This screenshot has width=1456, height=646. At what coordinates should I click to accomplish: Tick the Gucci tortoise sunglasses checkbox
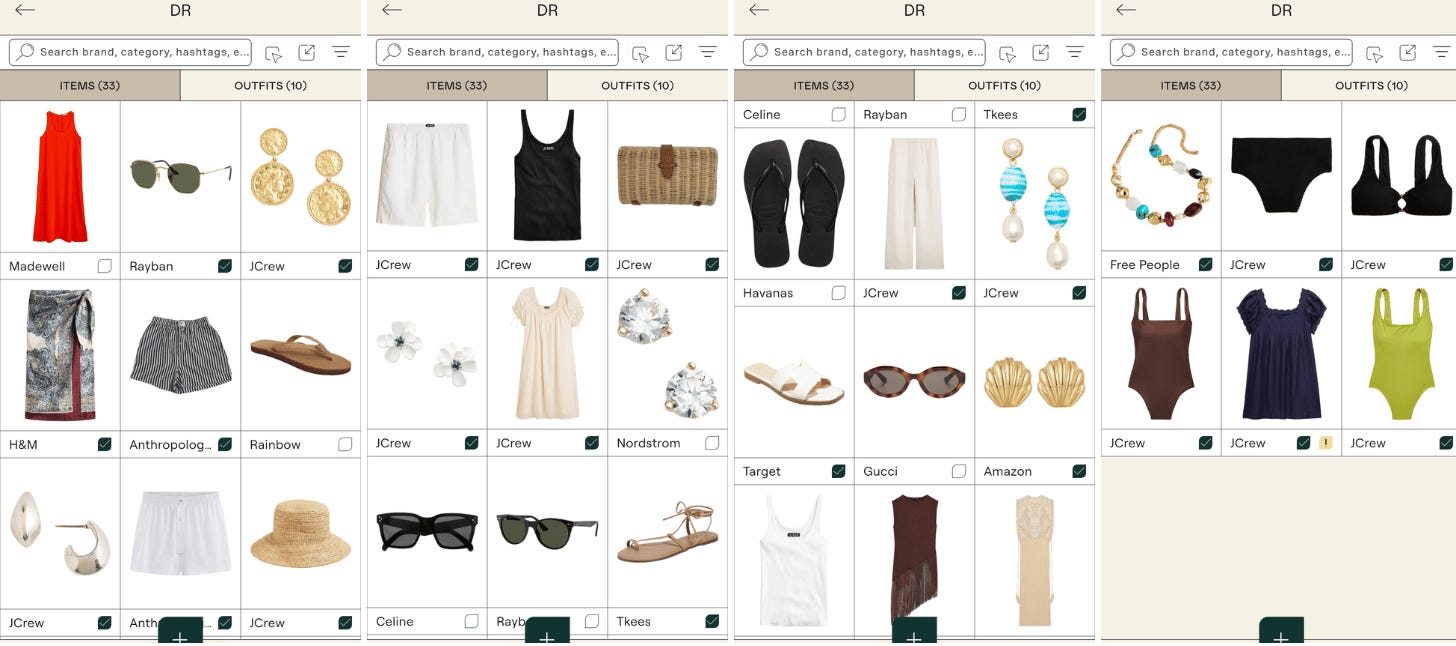pyautogui.click(x=959, y=471)
